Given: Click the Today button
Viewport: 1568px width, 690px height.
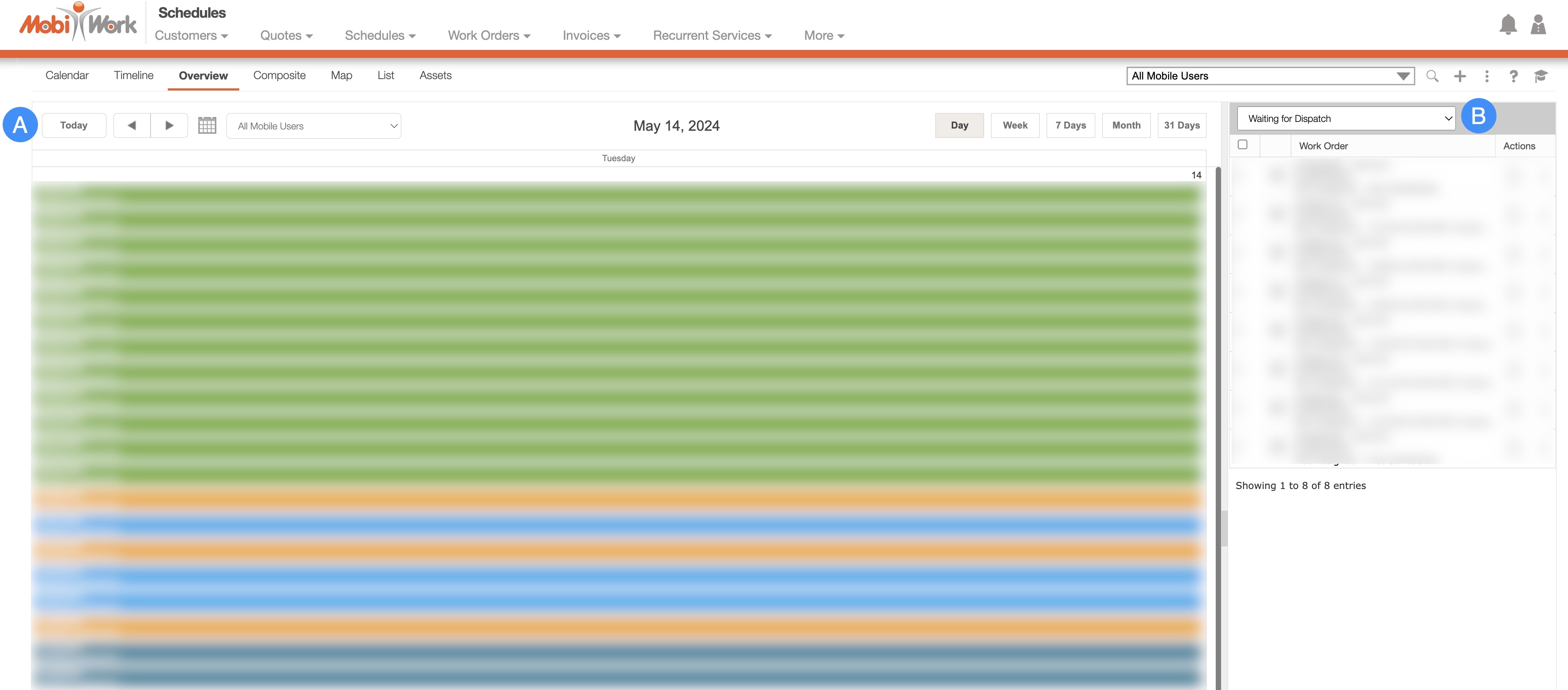Looking at the screenshot, I should click(x=74, y=125).
